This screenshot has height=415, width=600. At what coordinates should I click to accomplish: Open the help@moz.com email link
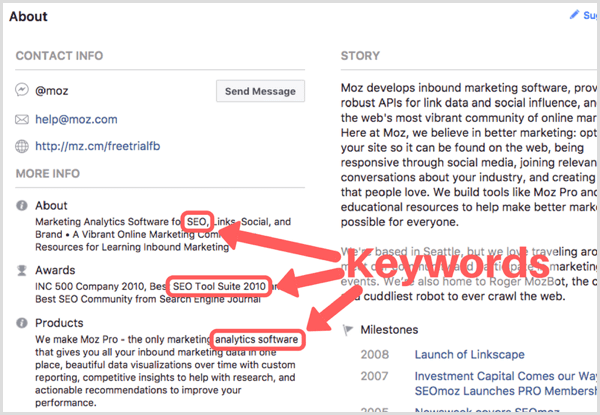click(x=76, y=119)
